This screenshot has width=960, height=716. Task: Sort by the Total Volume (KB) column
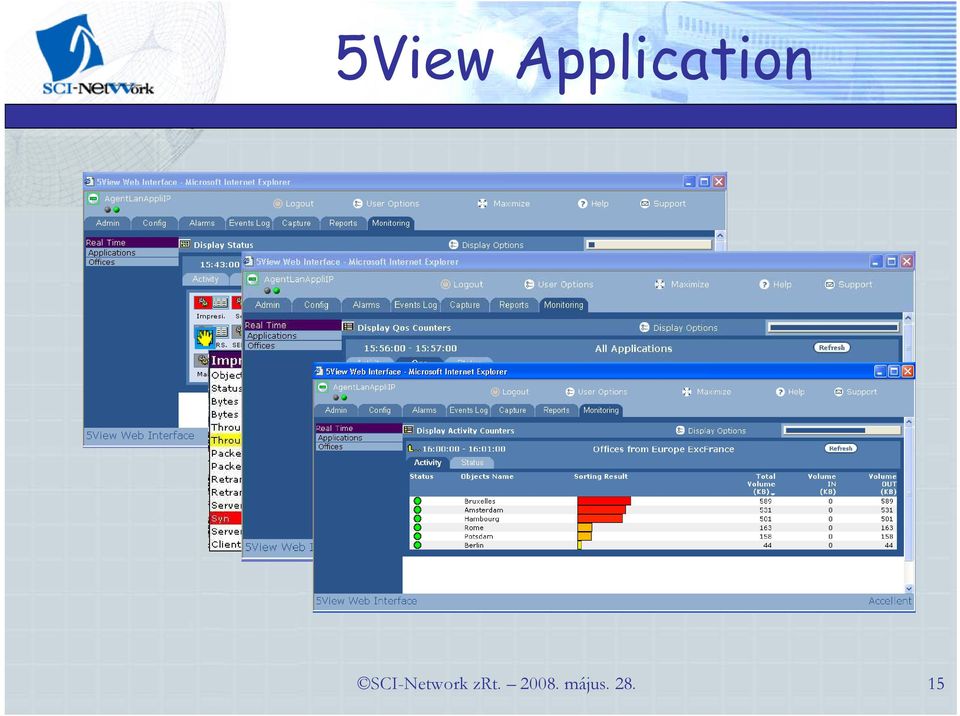click(761, 484)
